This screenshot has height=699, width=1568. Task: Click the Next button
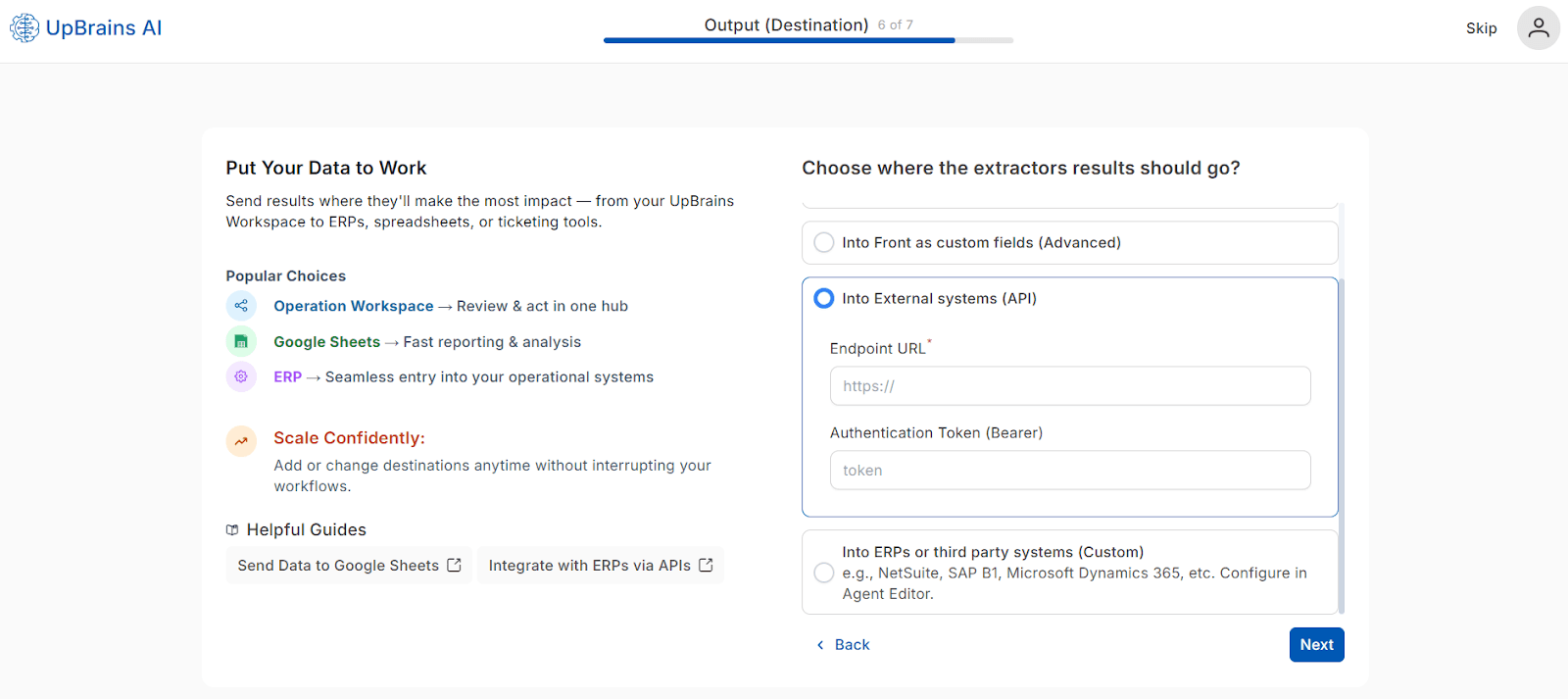pyautogui.click(x=1316, y=645)
